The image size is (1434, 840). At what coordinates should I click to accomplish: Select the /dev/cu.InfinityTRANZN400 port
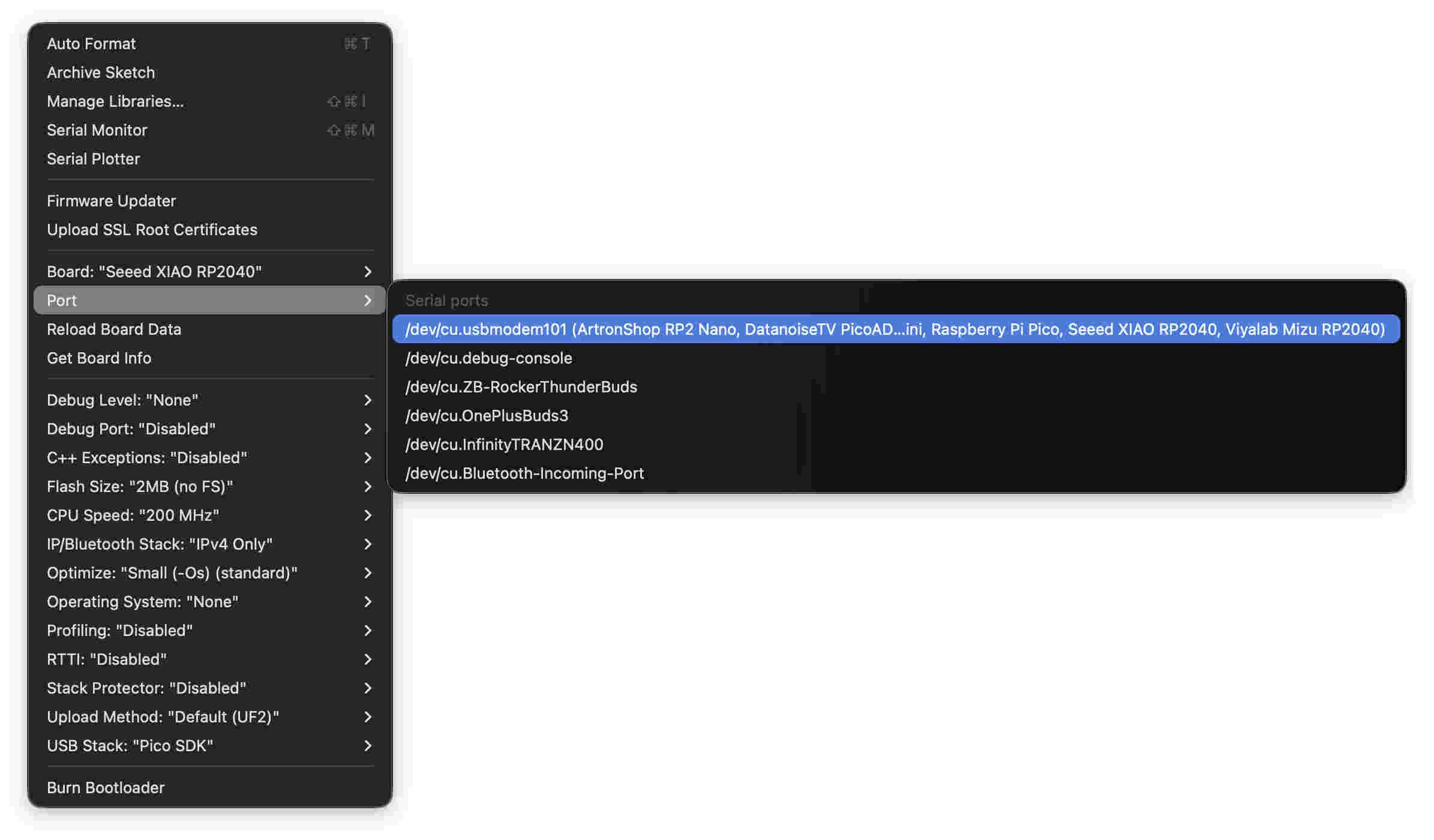click(504, 445)
